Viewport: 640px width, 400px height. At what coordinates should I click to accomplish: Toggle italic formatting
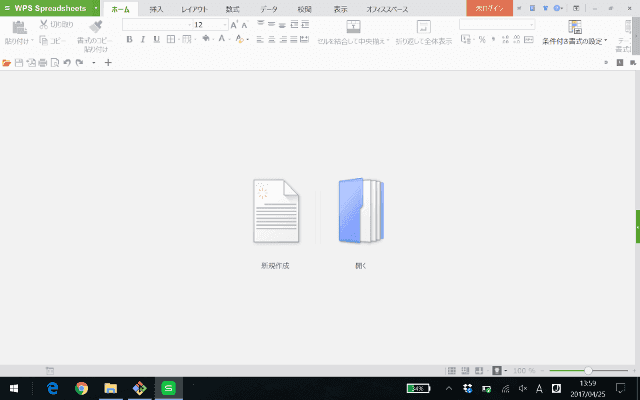pos(143,39)
